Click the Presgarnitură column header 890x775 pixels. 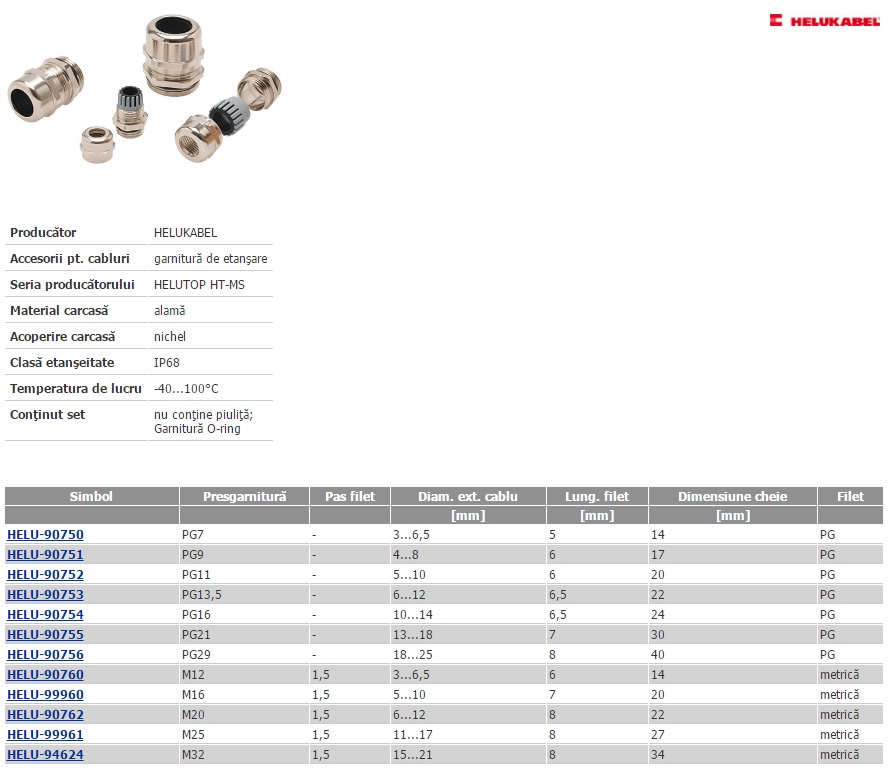pyautogui.click(x=244, y=496)
